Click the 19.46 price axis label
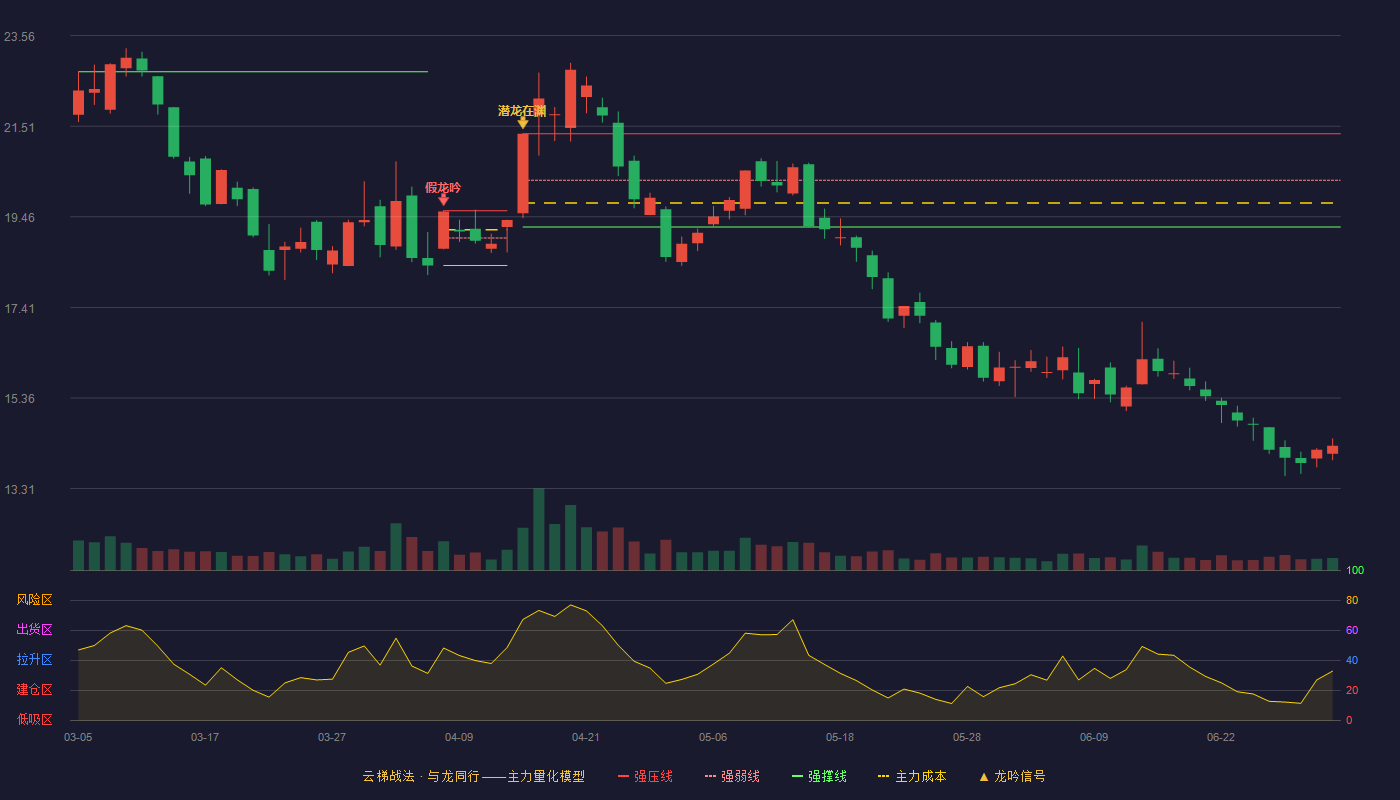The height and width of the screenshot is (800, 1400). click(19, 218)
